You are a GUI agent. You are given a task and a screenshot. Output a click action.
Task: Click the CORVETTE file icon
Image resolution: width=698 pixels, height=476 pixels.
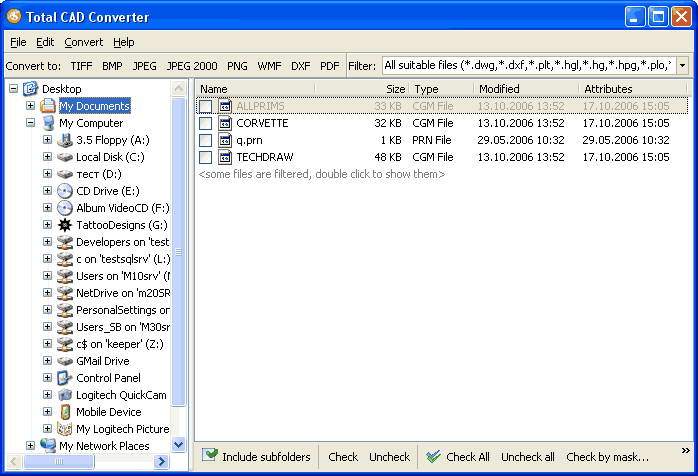tap(225, 123)
